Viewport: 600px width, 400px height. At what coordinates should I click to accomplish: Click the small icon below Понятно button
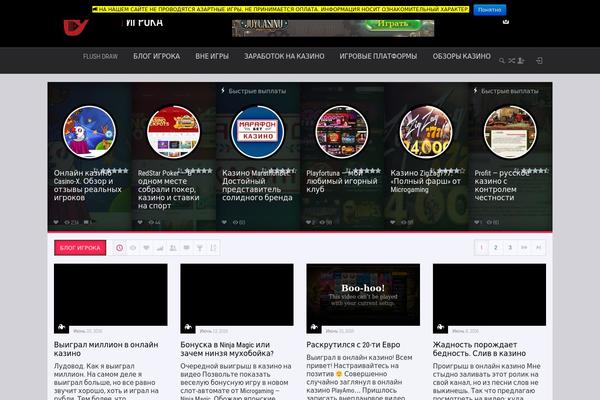pos(506,21)
